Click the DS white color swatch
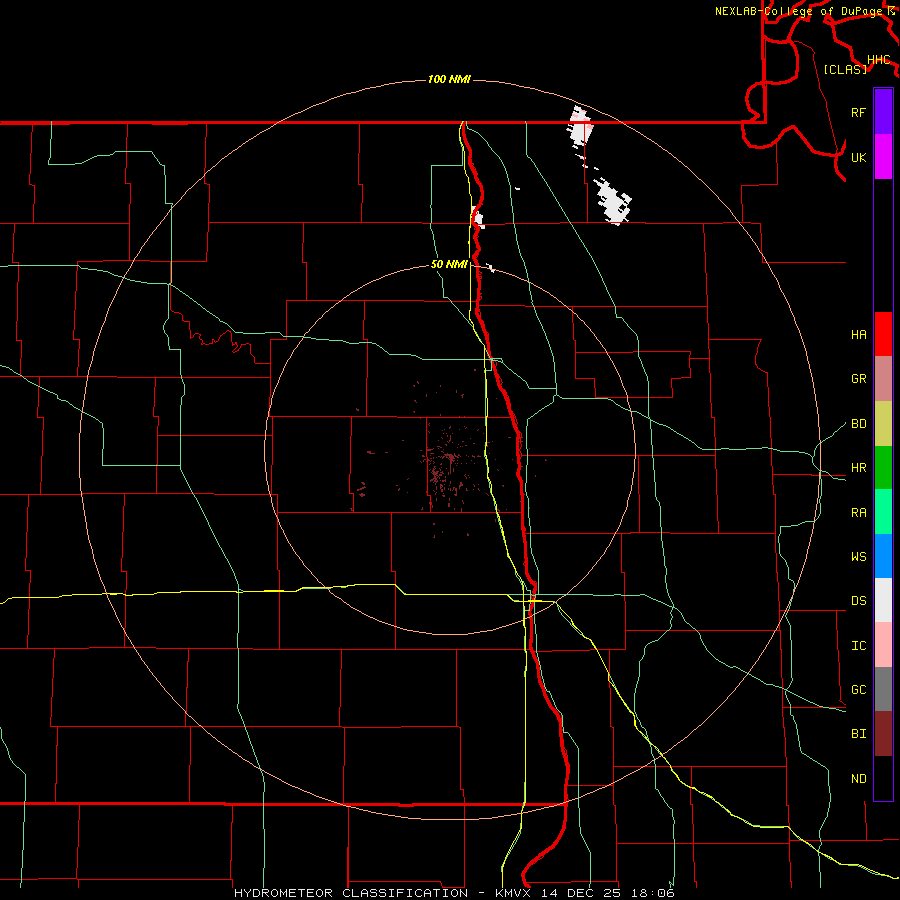 pos(883,600)
